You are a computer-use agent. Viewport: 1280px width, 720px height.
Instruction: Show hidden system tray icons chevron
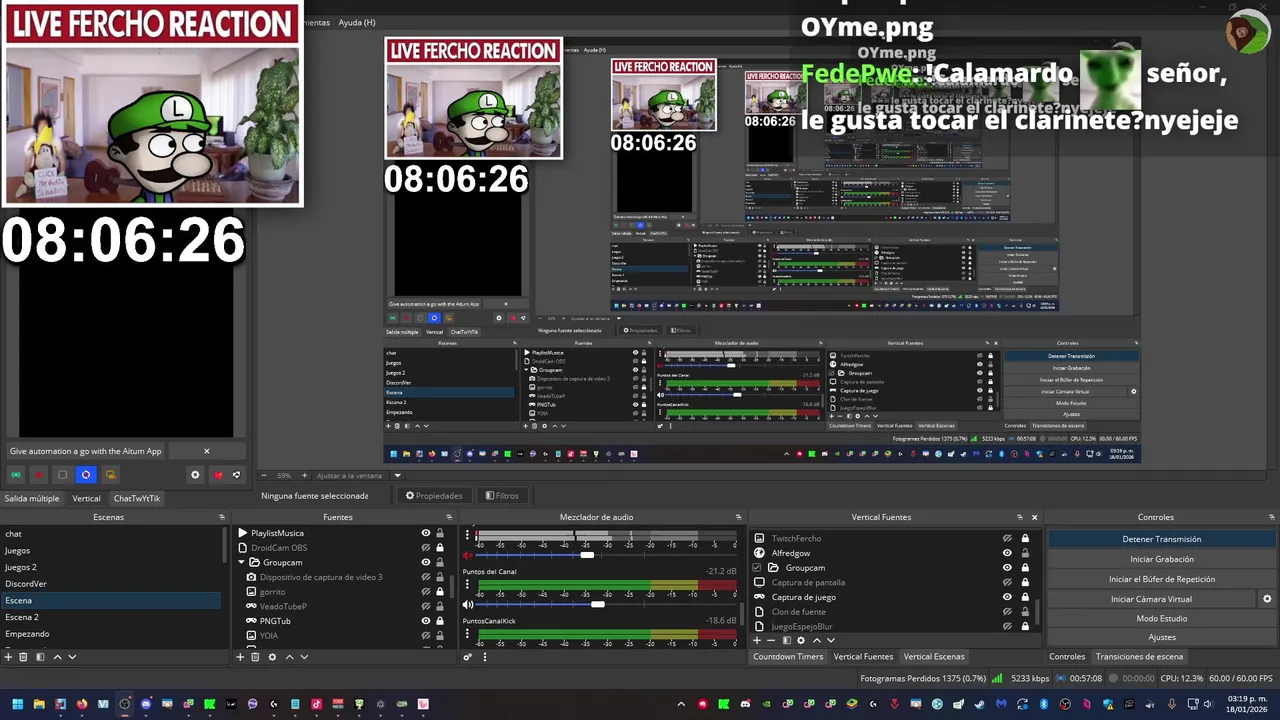point(680,704)
